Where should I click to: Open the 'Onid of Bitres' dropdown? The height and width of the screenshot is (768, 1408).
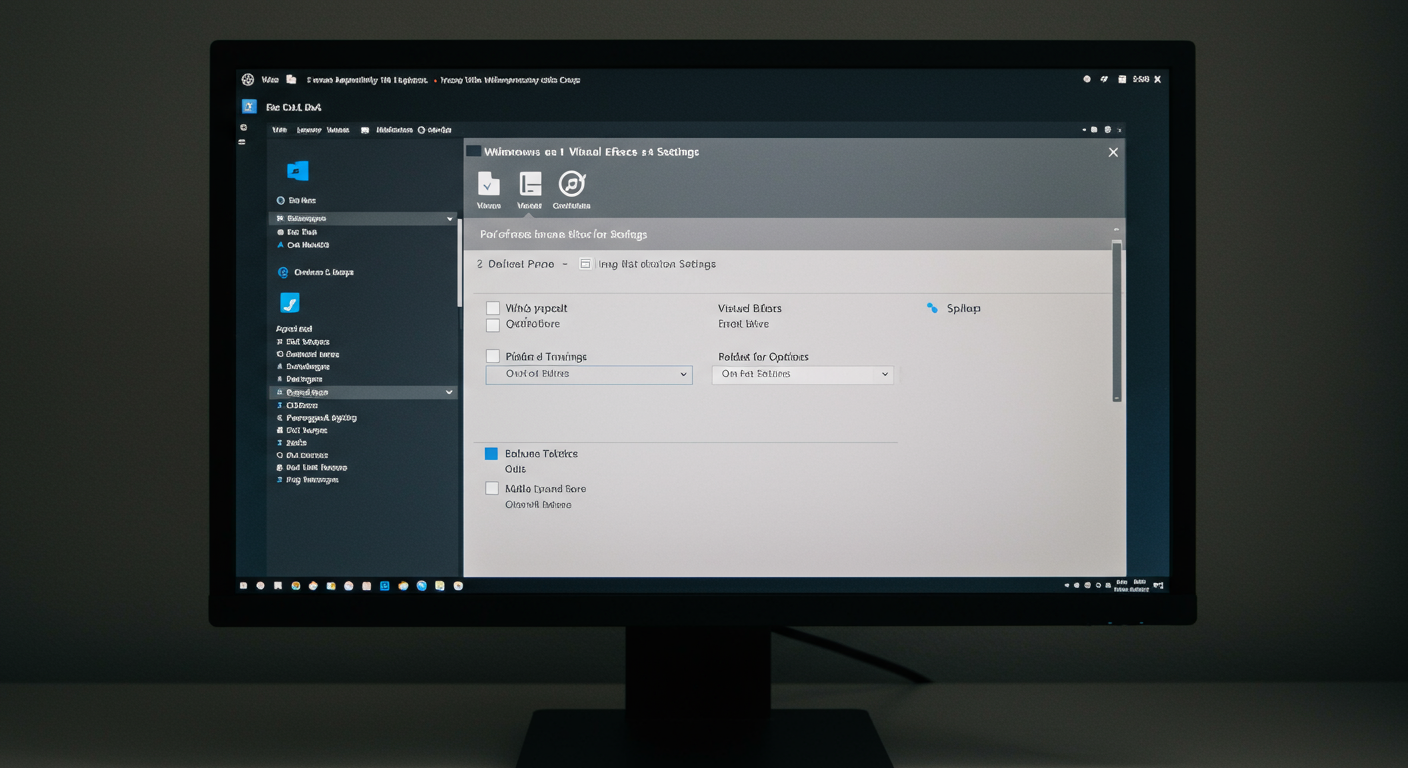[589, 374]
